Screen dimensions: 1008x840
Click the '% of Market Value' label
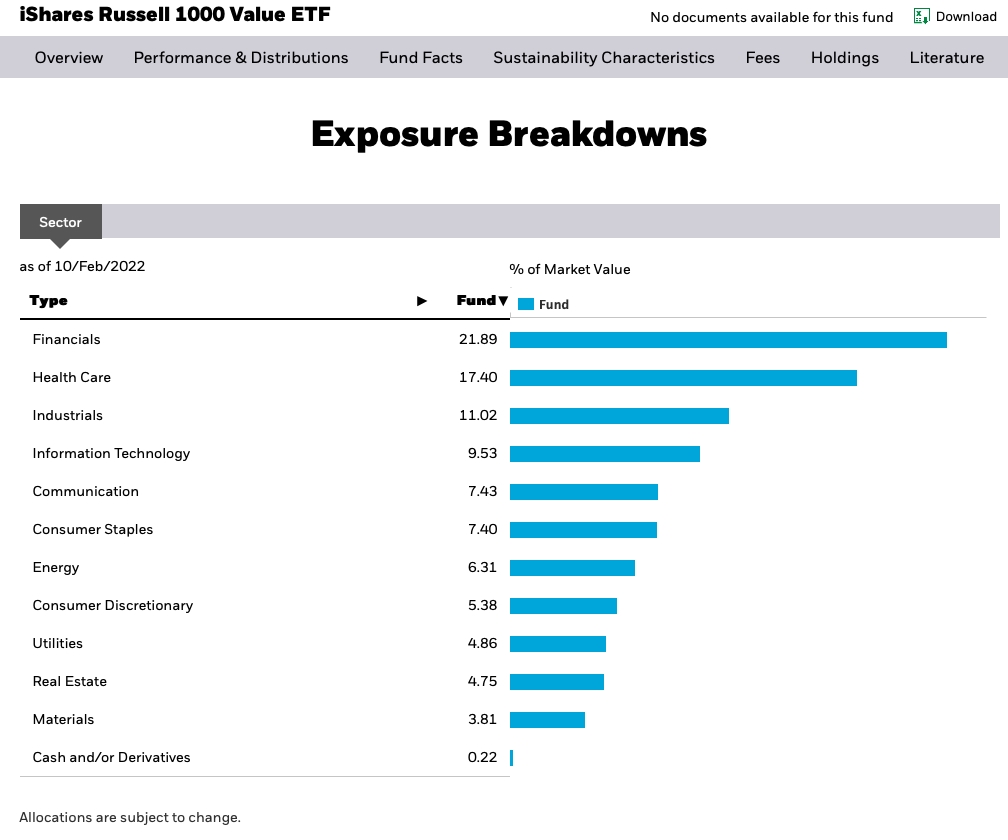pyautogui.click(x=570, y=269)
